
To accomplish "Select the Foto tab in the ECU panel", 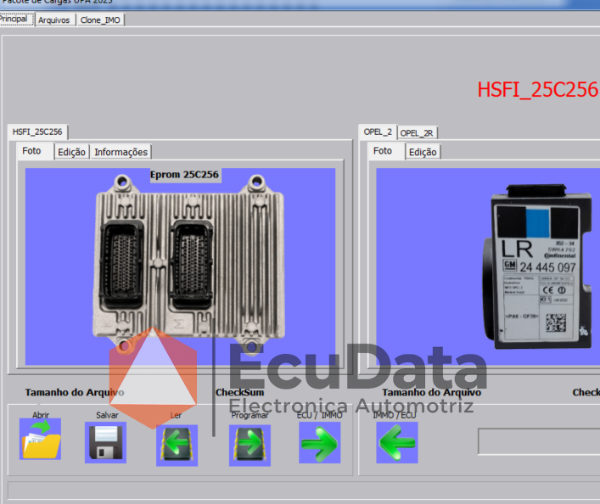I will [32, 151].
